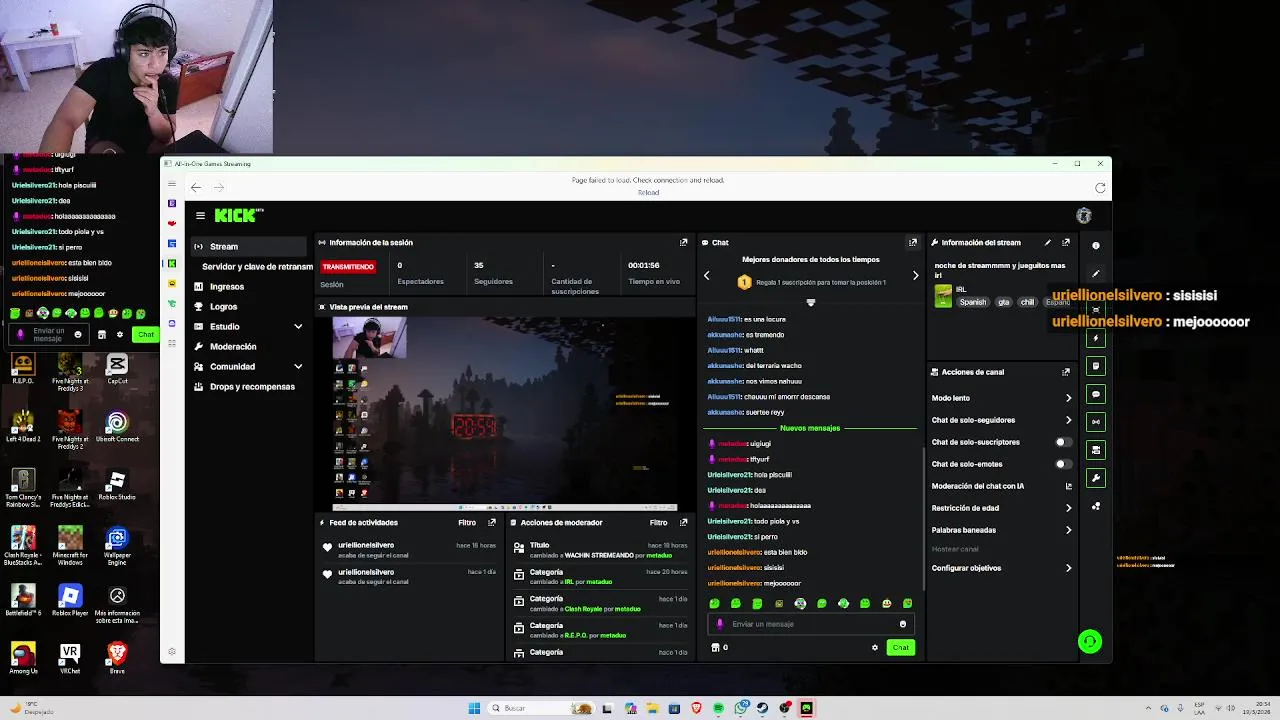The image size is (1280, 720).
Task: Expand Chat de solo-seguidores options
Action: click(x=1068, y=420)
